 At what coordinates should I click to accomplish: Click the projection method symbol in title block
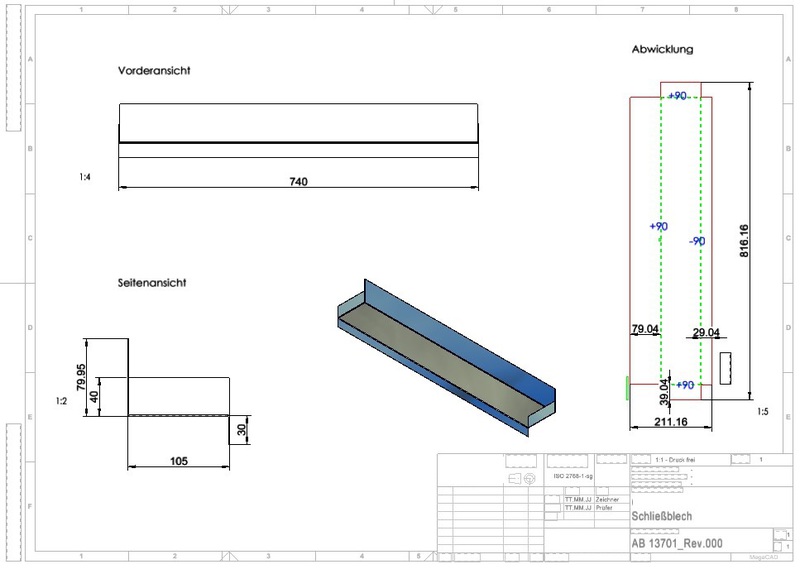(521, 479)
